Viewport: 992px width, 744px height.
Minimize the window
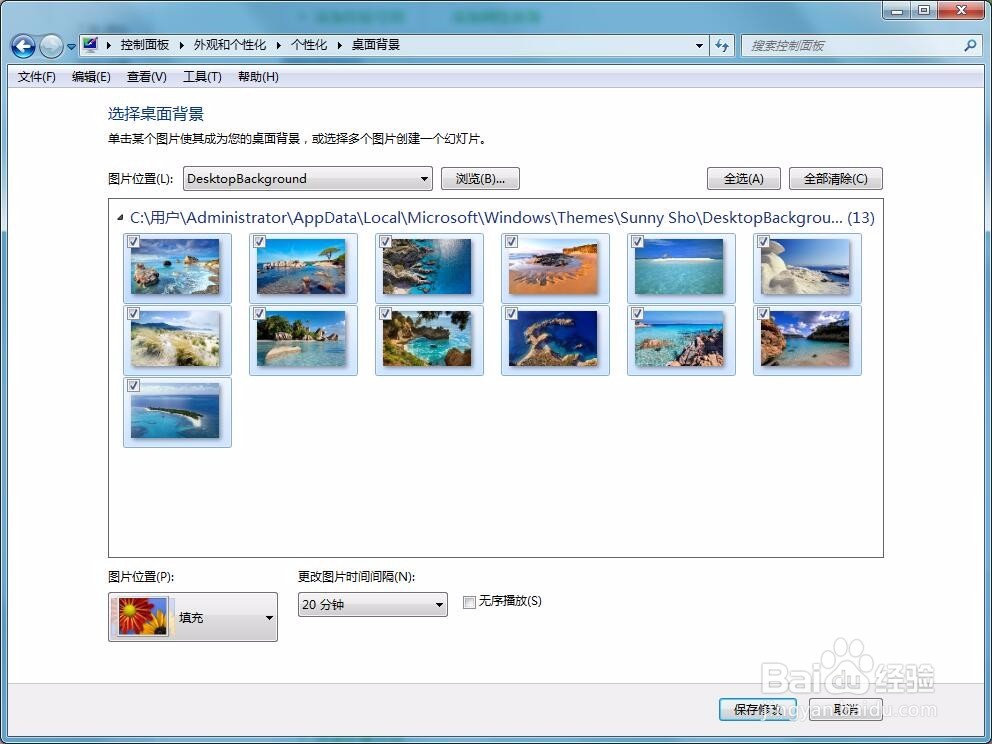click(896, 10)
